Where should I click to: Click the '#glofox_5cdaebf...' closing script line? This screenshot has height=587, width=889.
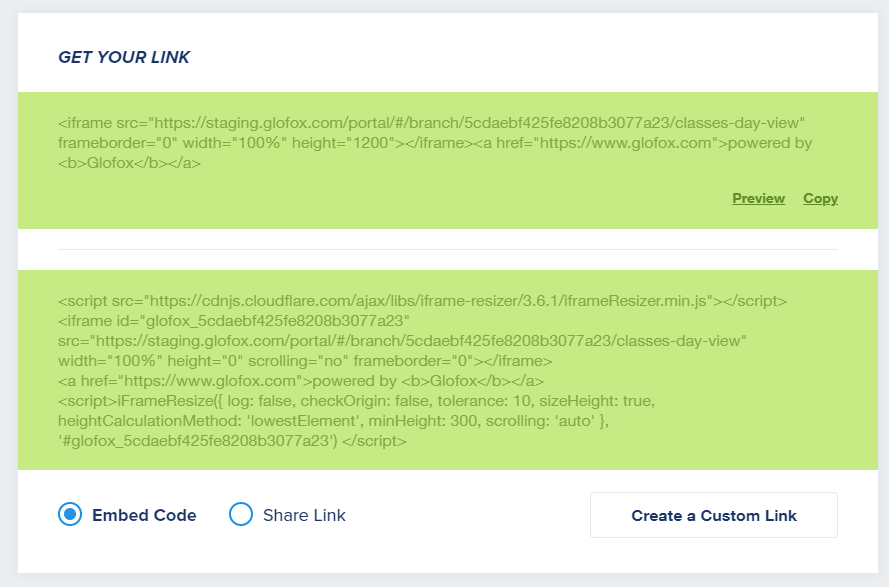[x=232, y=441]
